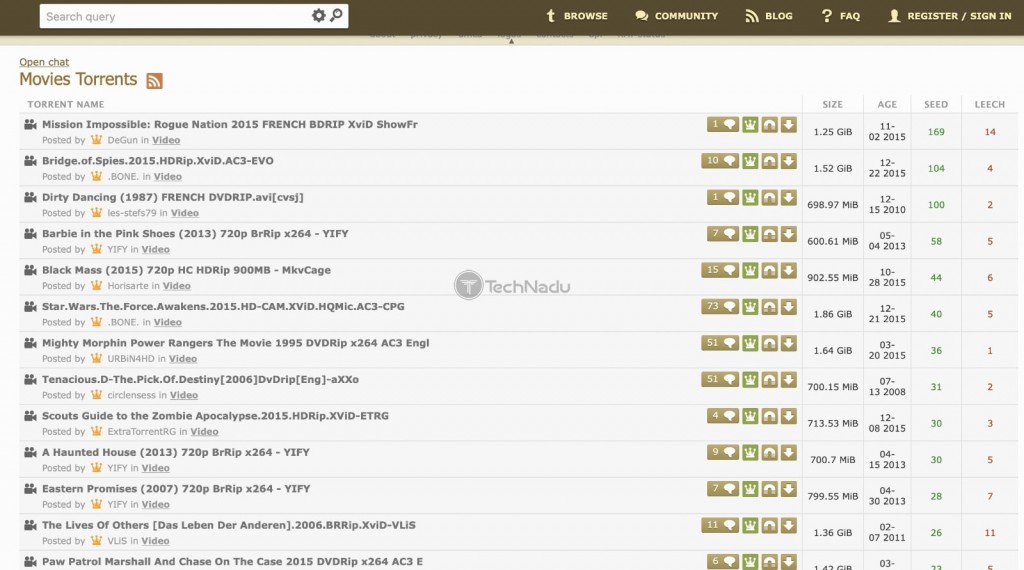The width and height of the screenshot is (1024, 570).
Task: Open uploader circlensess profile
Action: tap(131, 396)
